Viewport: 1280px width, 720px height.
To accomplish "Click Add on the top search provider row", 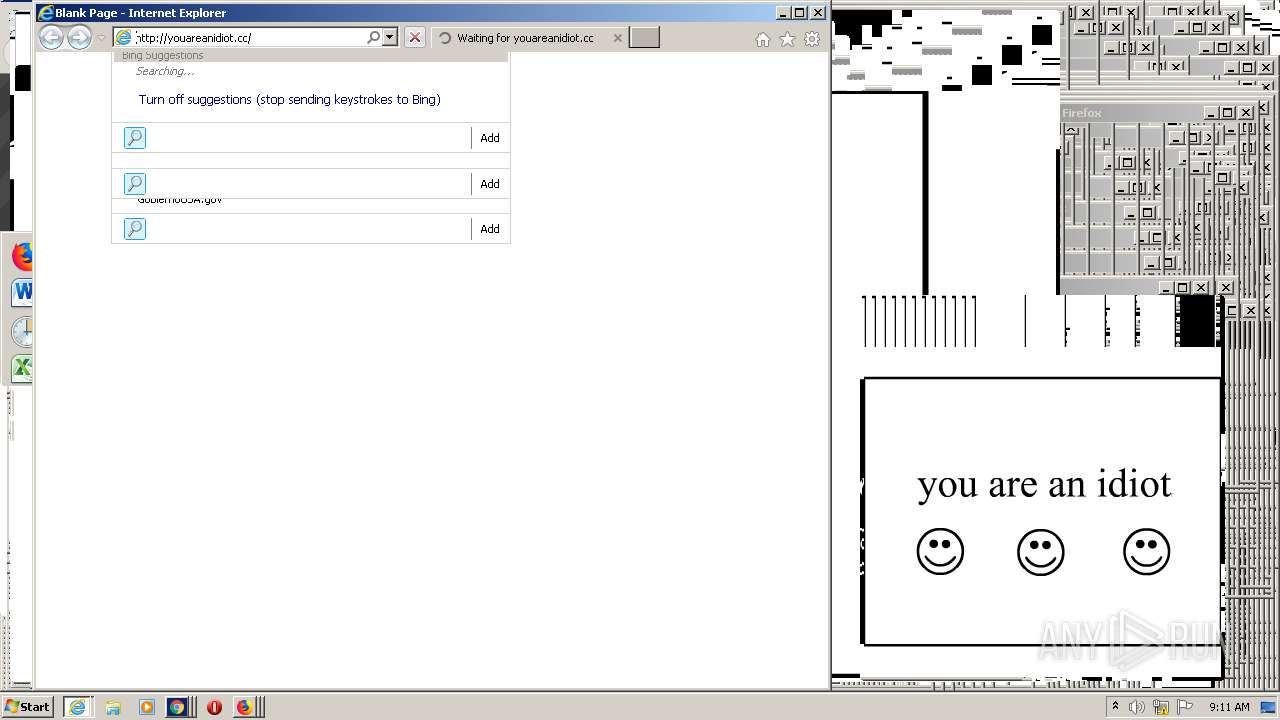I will tap(490, 138).
